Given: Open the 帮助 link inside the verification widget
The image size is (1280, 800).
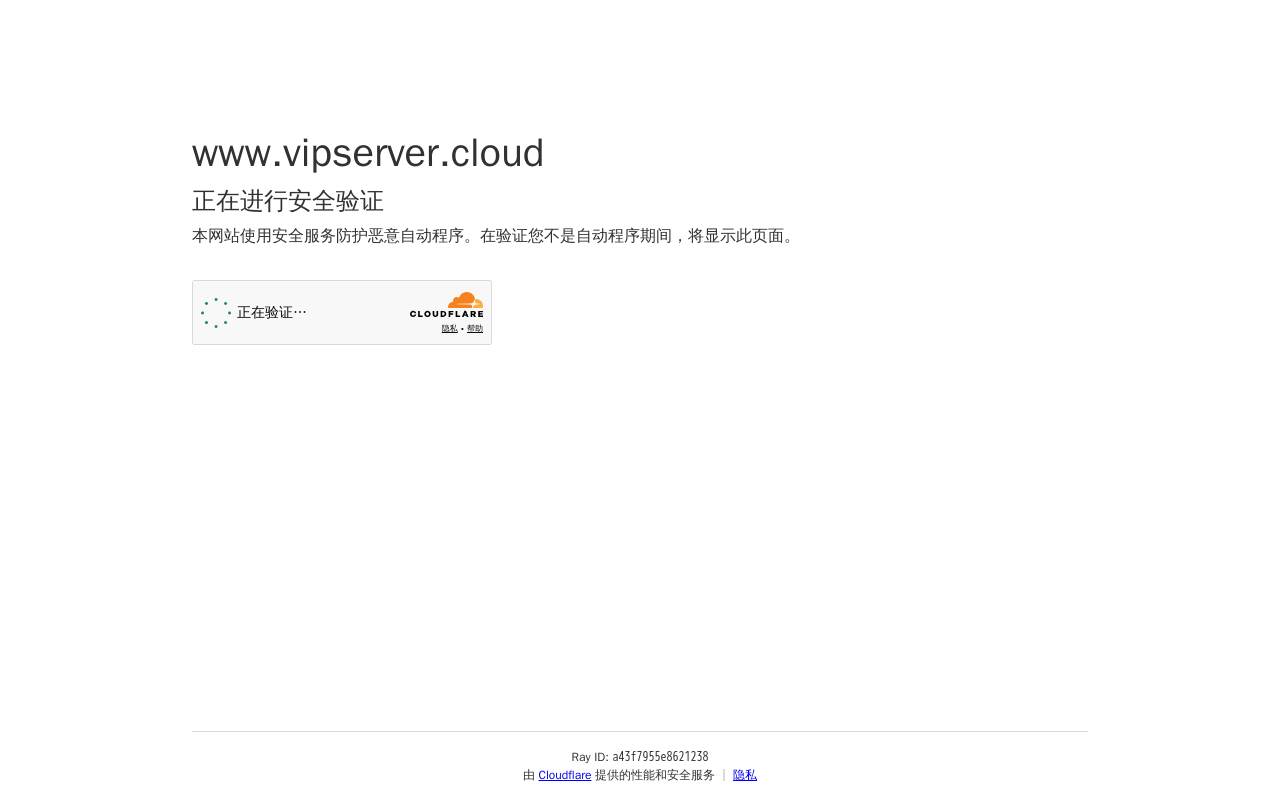Looking at the screenshot, I should click(x=475, y=329).
